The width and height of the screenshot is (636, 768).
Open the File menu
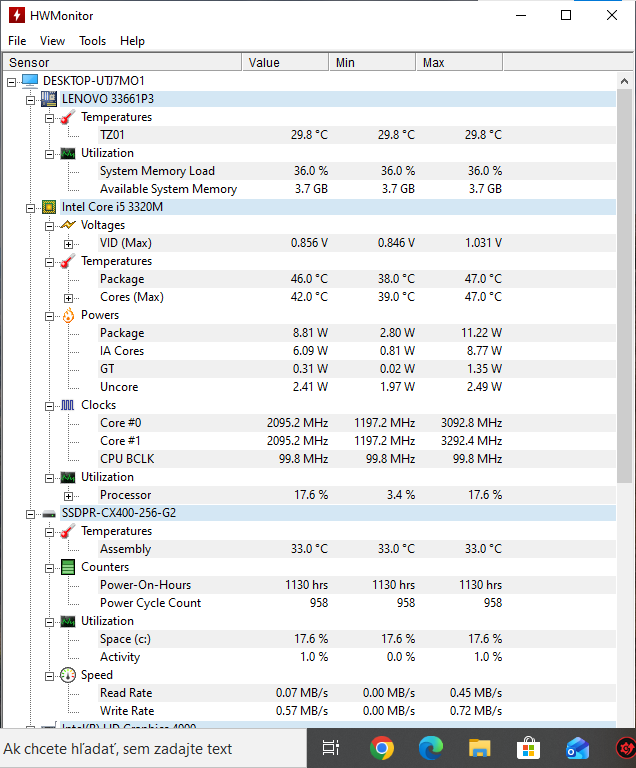(17, 41)
